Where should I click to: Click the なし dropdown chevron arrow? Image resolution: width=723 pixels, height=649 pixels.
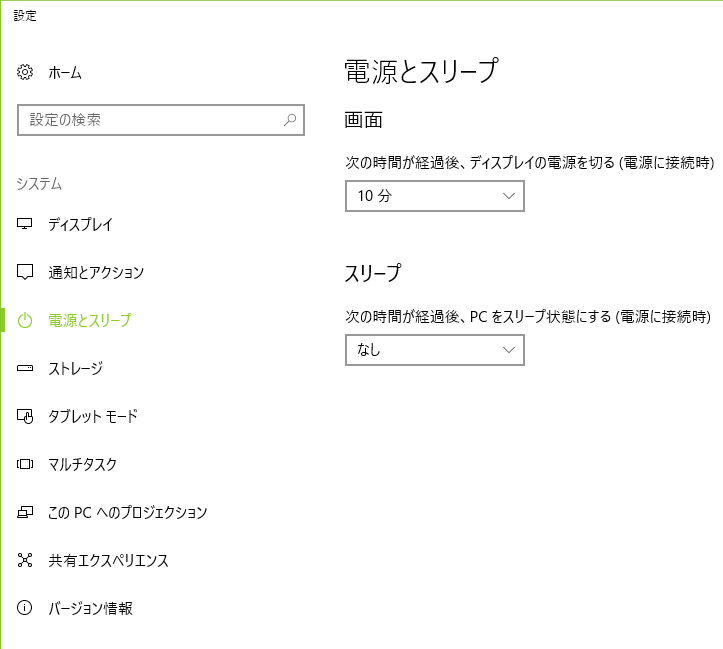509,350
